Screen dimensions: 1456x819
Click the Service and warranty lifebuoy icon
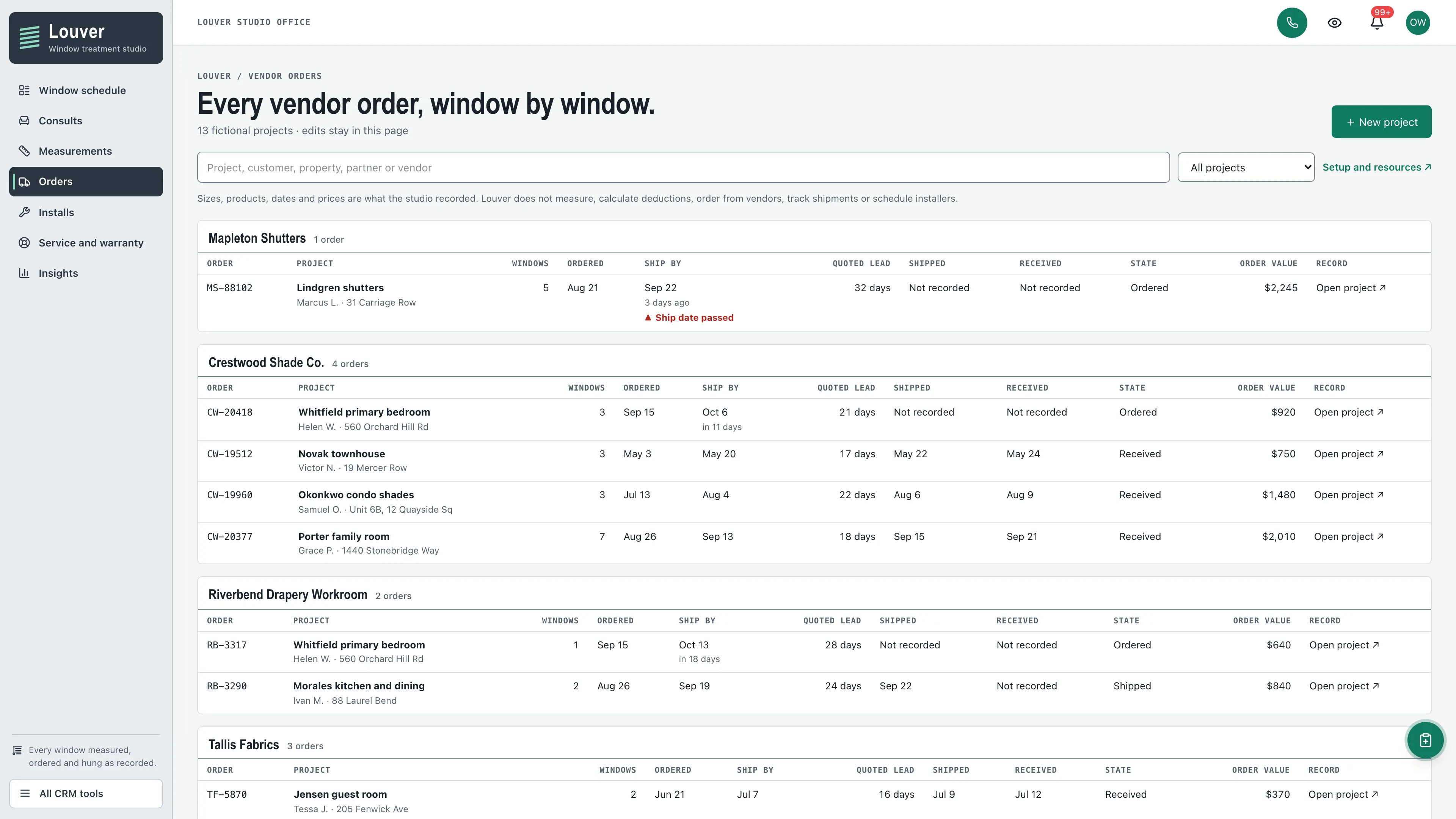(24, 243)
